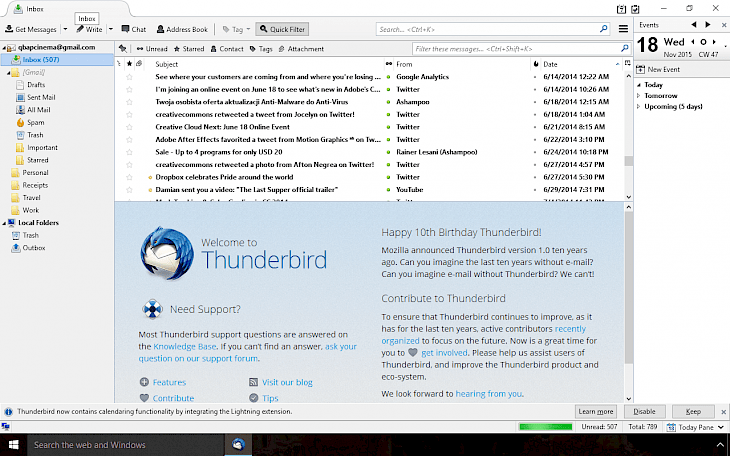The width and height of the screenshot is (730, 456).
Task: Open the Visit our blog link
Action: pos(287,382)
